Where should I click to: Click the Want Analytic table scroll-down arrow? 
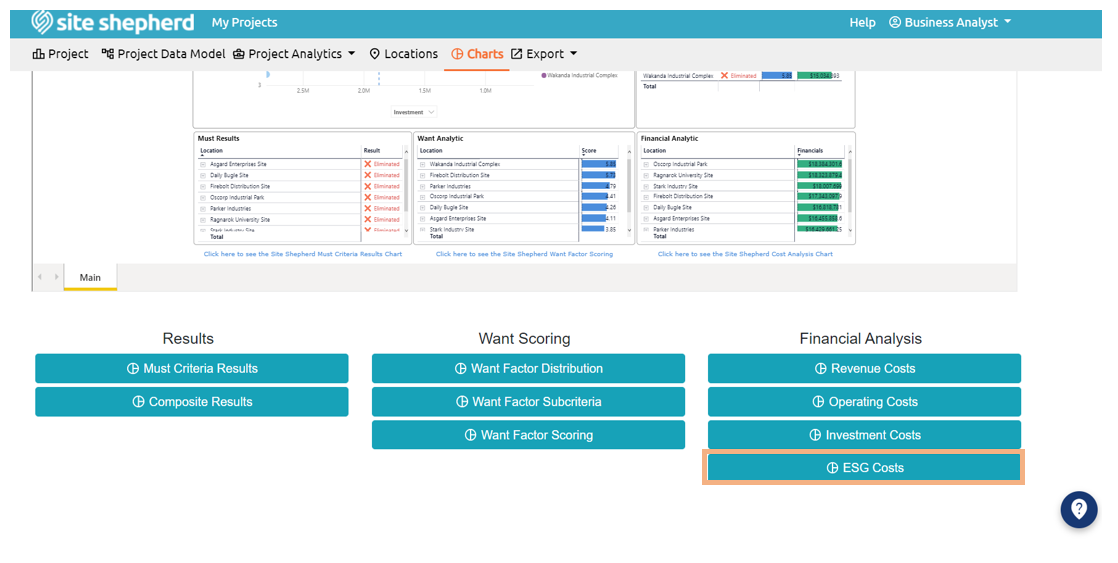[x=630, y=231]
